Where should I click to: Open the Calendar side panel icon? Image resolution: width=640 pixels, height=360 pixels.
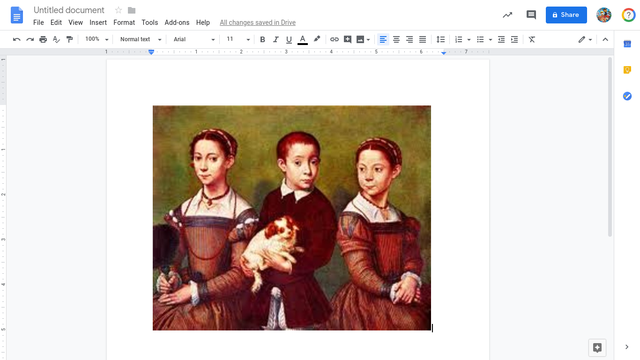point(627,44)
